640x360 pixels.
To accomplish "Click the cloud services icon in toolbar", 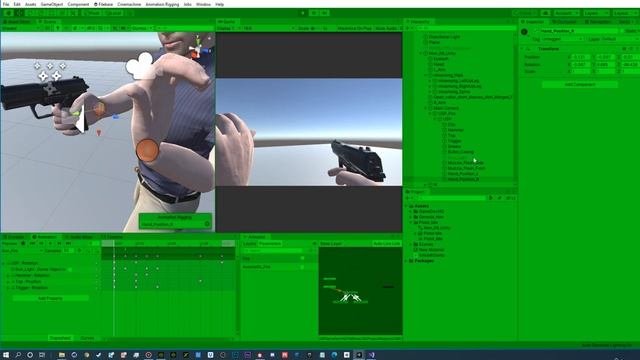I will (x=546, y=13).
